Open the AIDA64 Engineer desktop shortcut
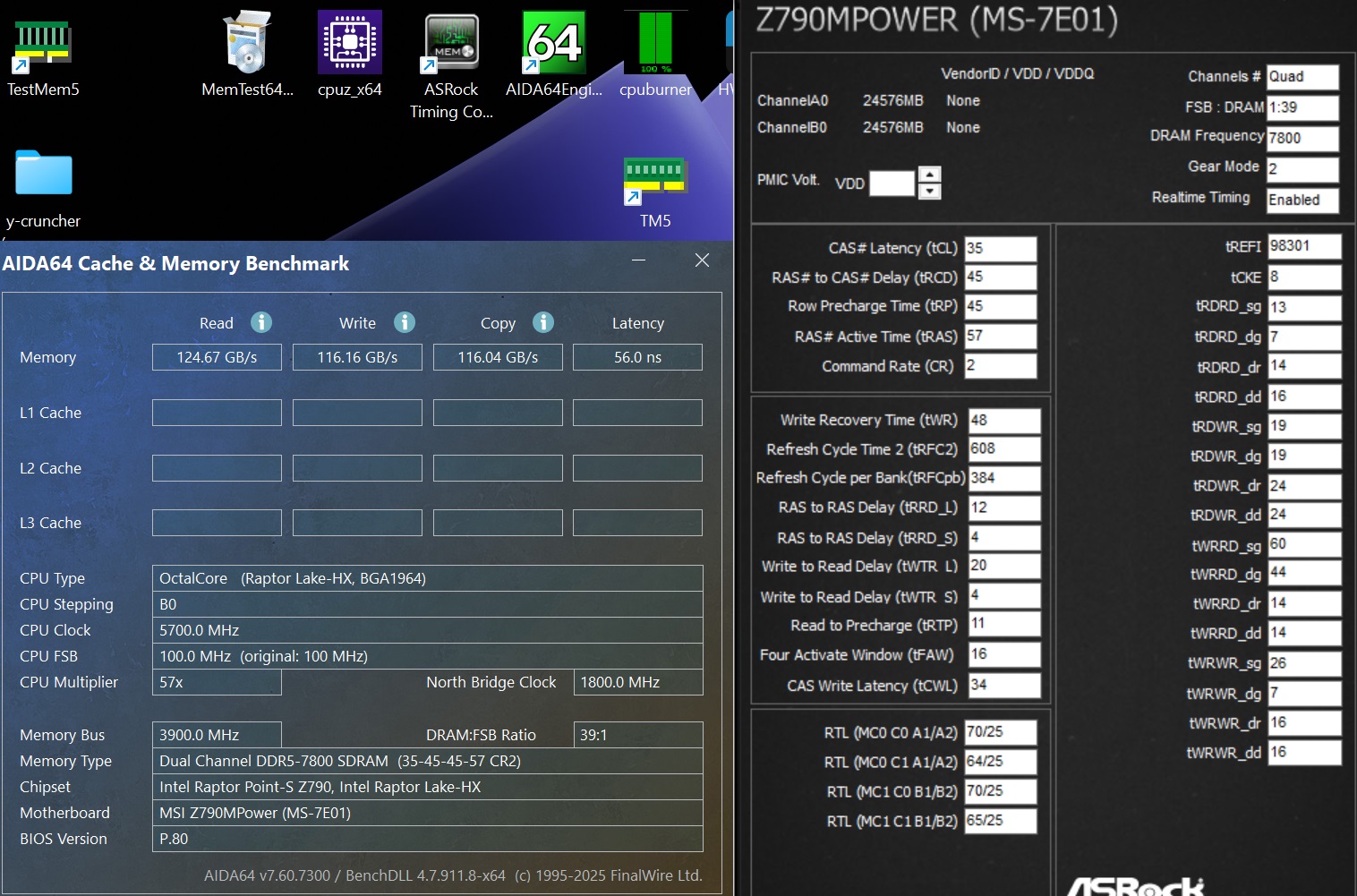This screenshot has width=1357, height=896. [554, 54]
